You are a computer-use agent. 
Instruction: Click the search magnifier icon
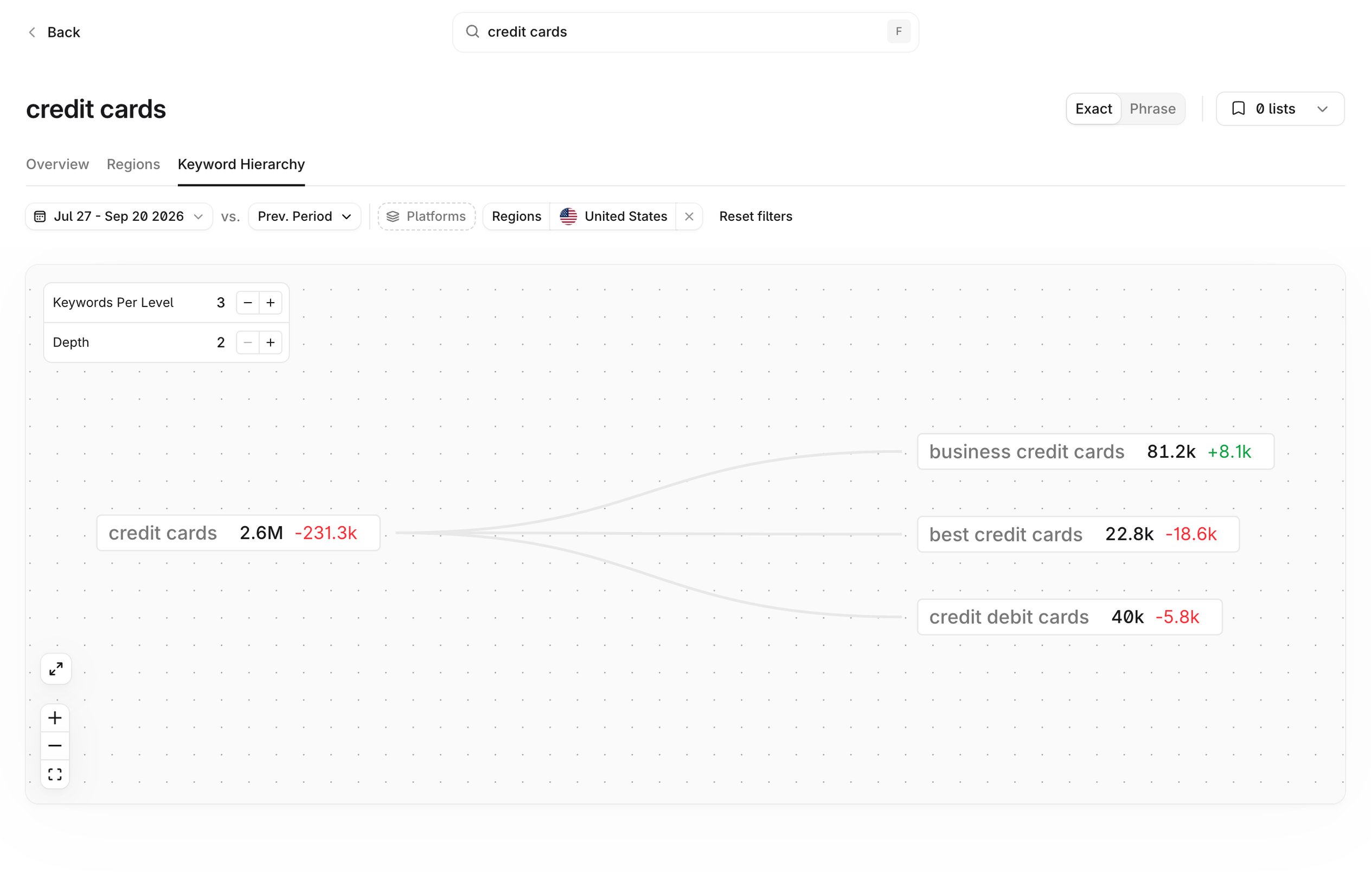[x=472, y=31]
